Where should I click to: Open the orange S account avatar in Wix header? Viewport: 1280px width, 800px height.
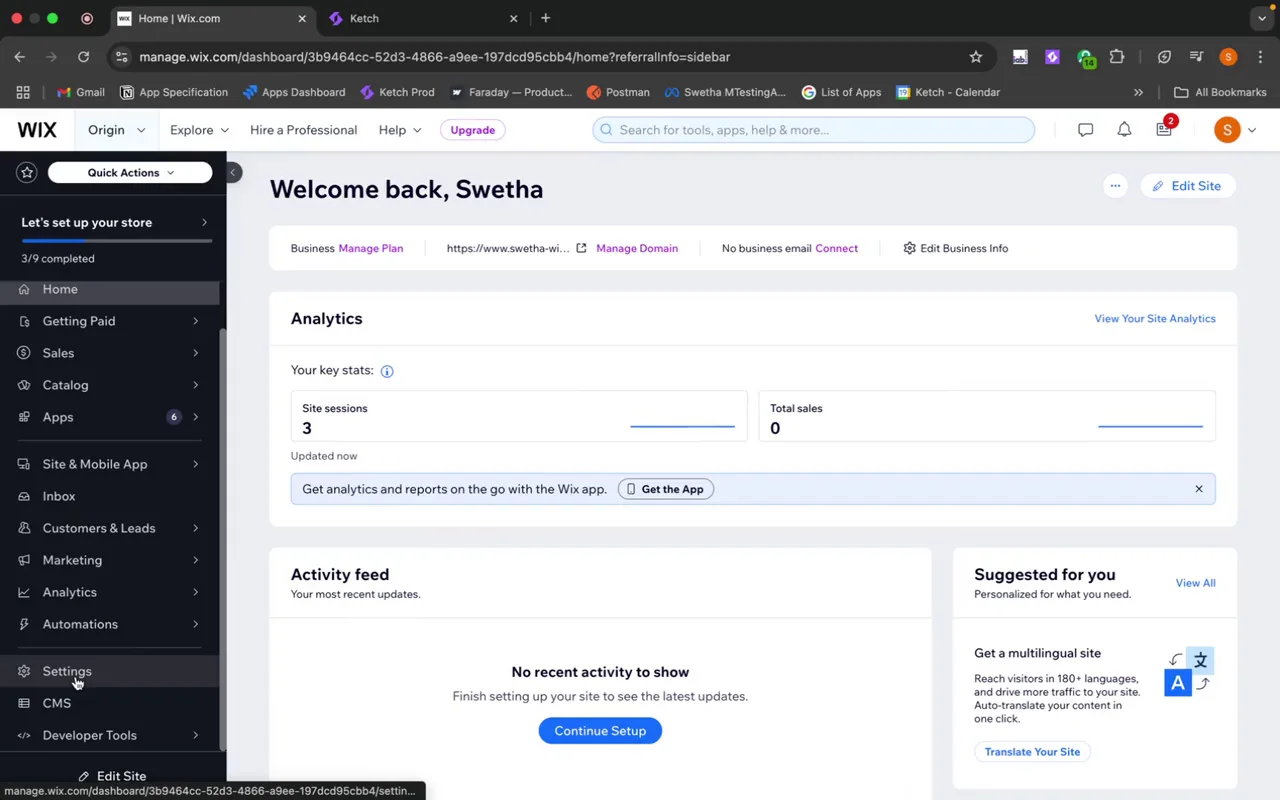[x=1227, y=130]
